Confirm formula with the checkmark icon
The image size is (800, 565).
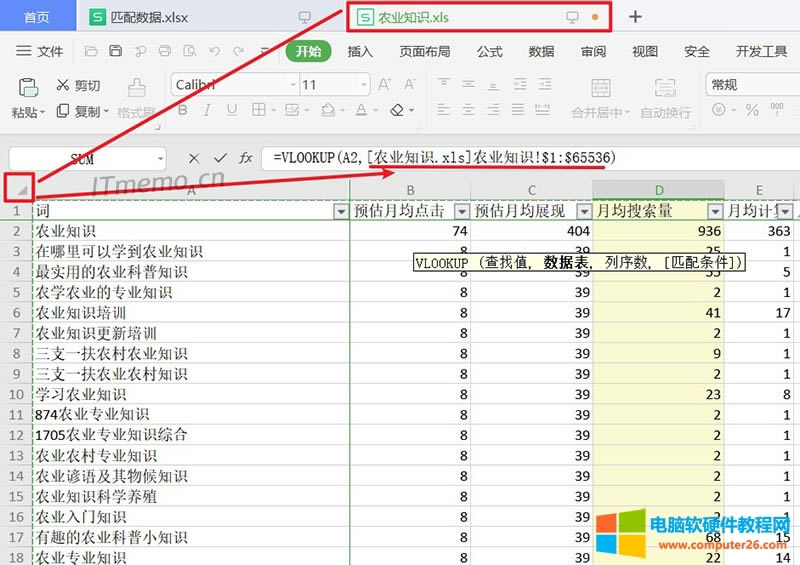220,158
